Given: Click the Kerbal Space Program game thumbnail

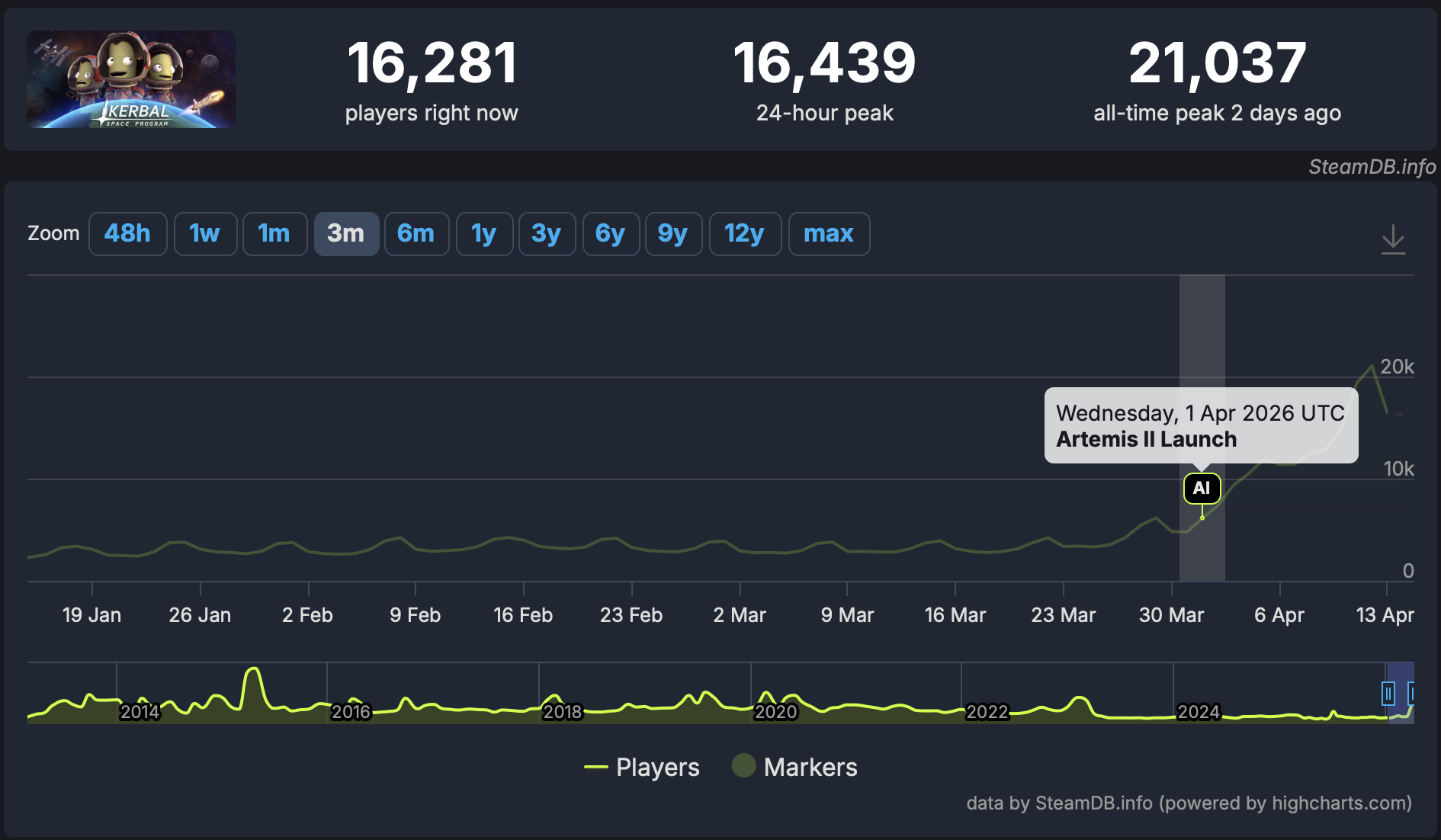Looking at the screenshot, I should point(131,79).
